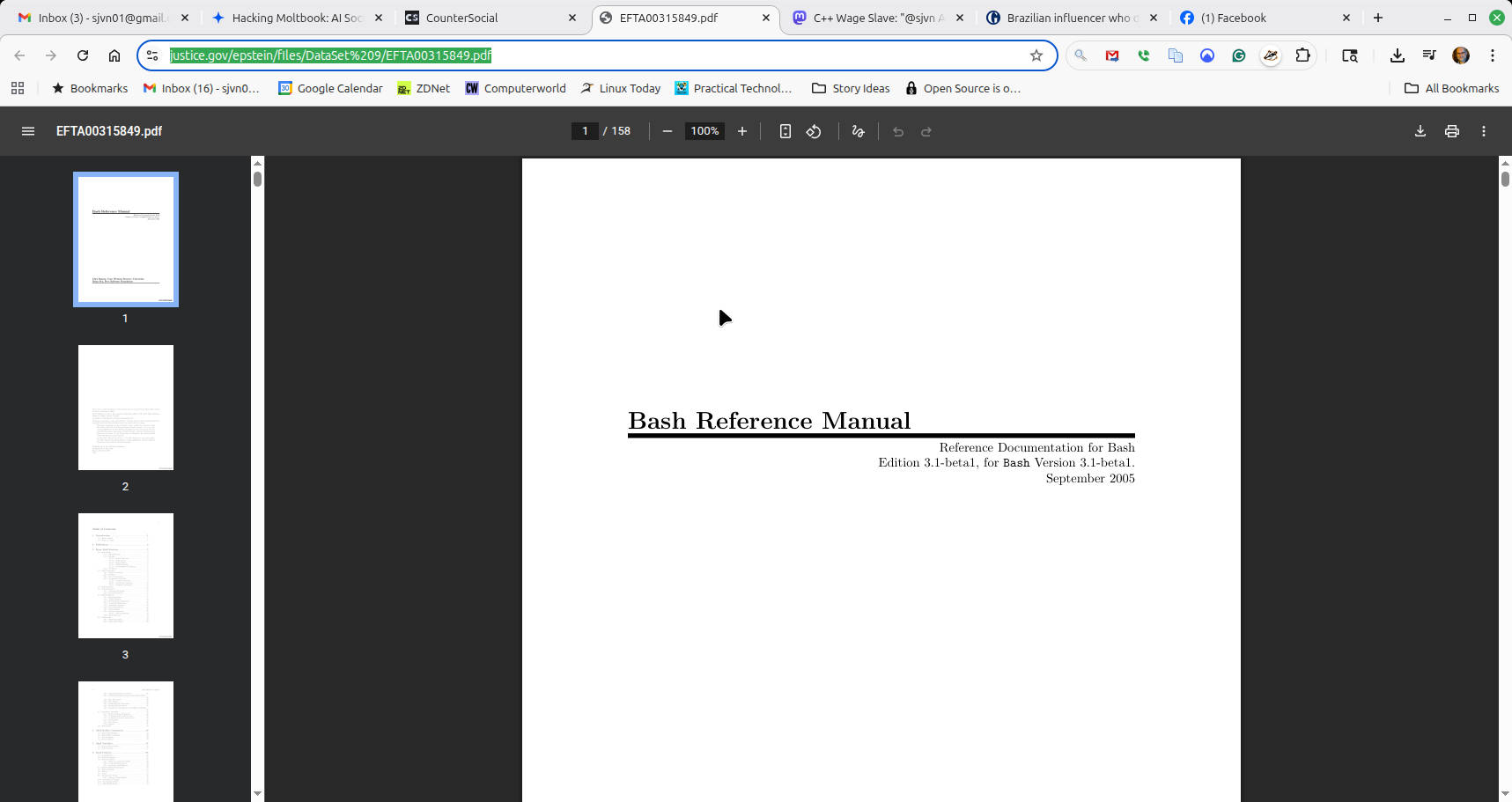
Task: Click the zoom in plus icon
Action: (742, 131)
